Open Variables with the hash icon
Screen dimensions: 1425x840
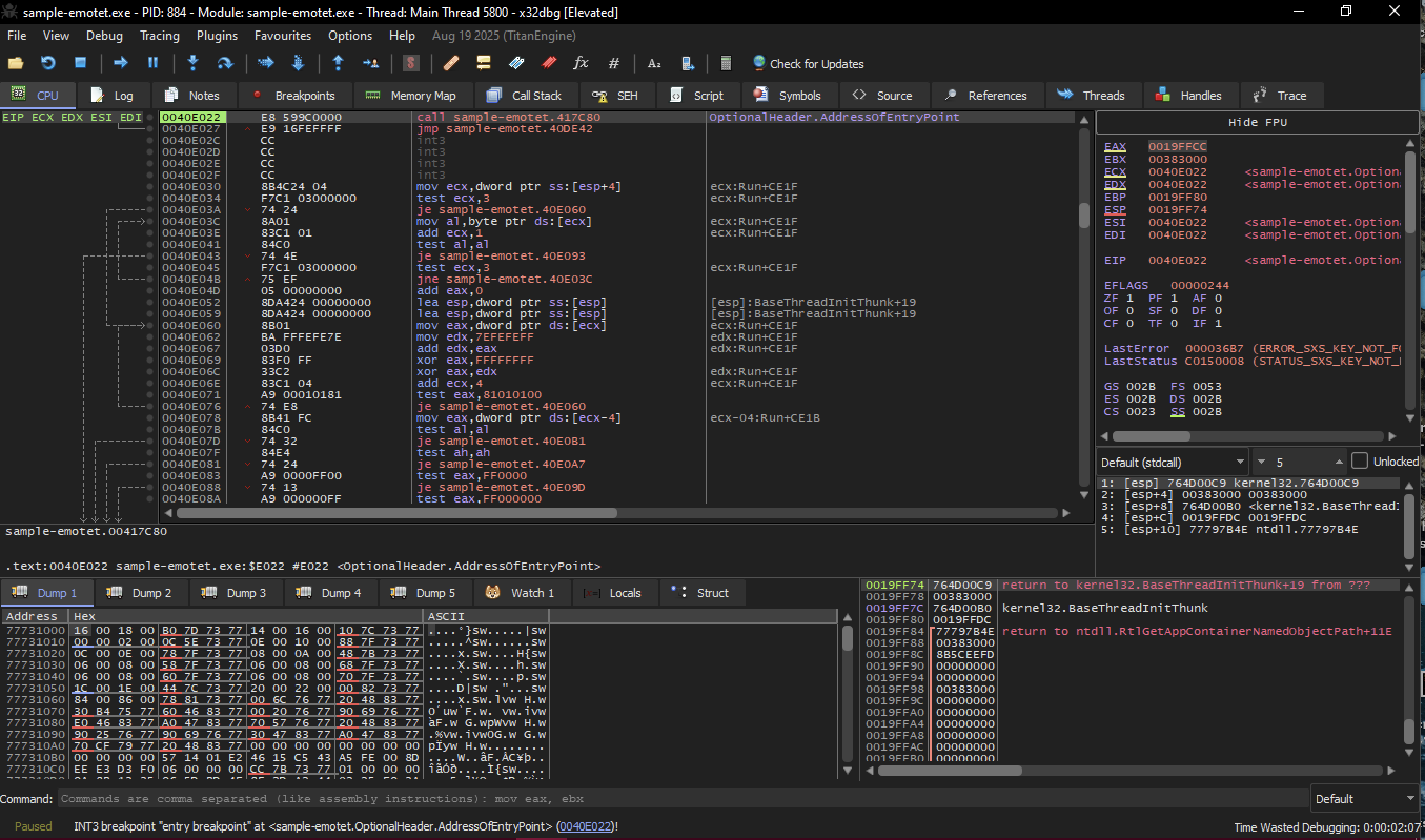tap(614, 64)
